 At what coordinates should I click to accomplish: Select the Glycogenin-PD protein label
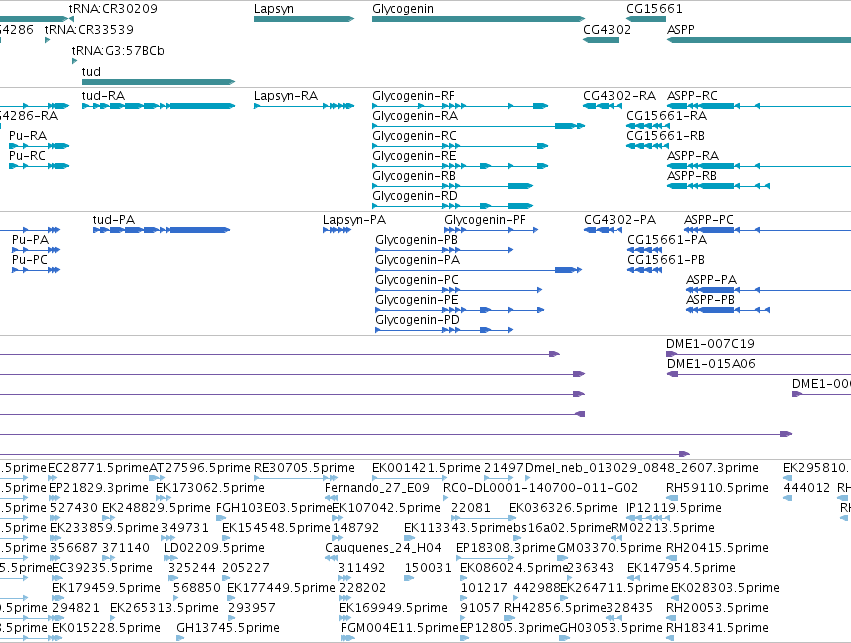pos(417,320)
